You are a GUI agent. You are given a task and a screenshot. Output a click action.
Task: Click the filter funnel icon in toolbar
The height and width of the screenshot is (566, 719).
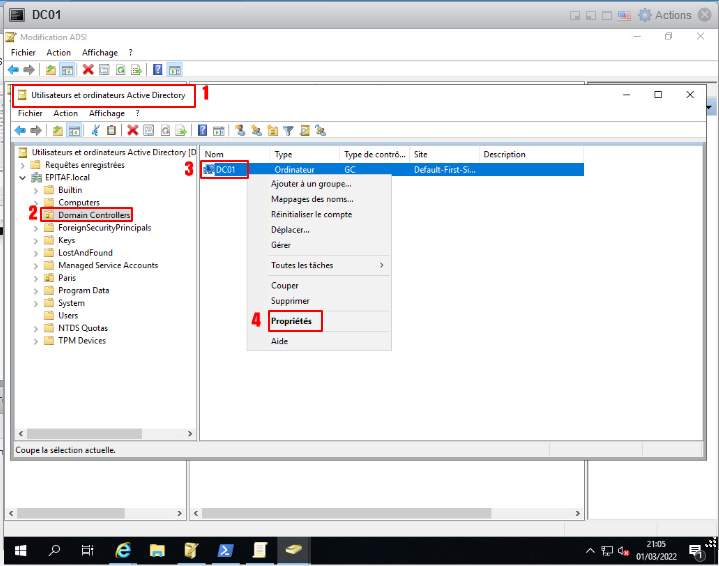[288, 130]
